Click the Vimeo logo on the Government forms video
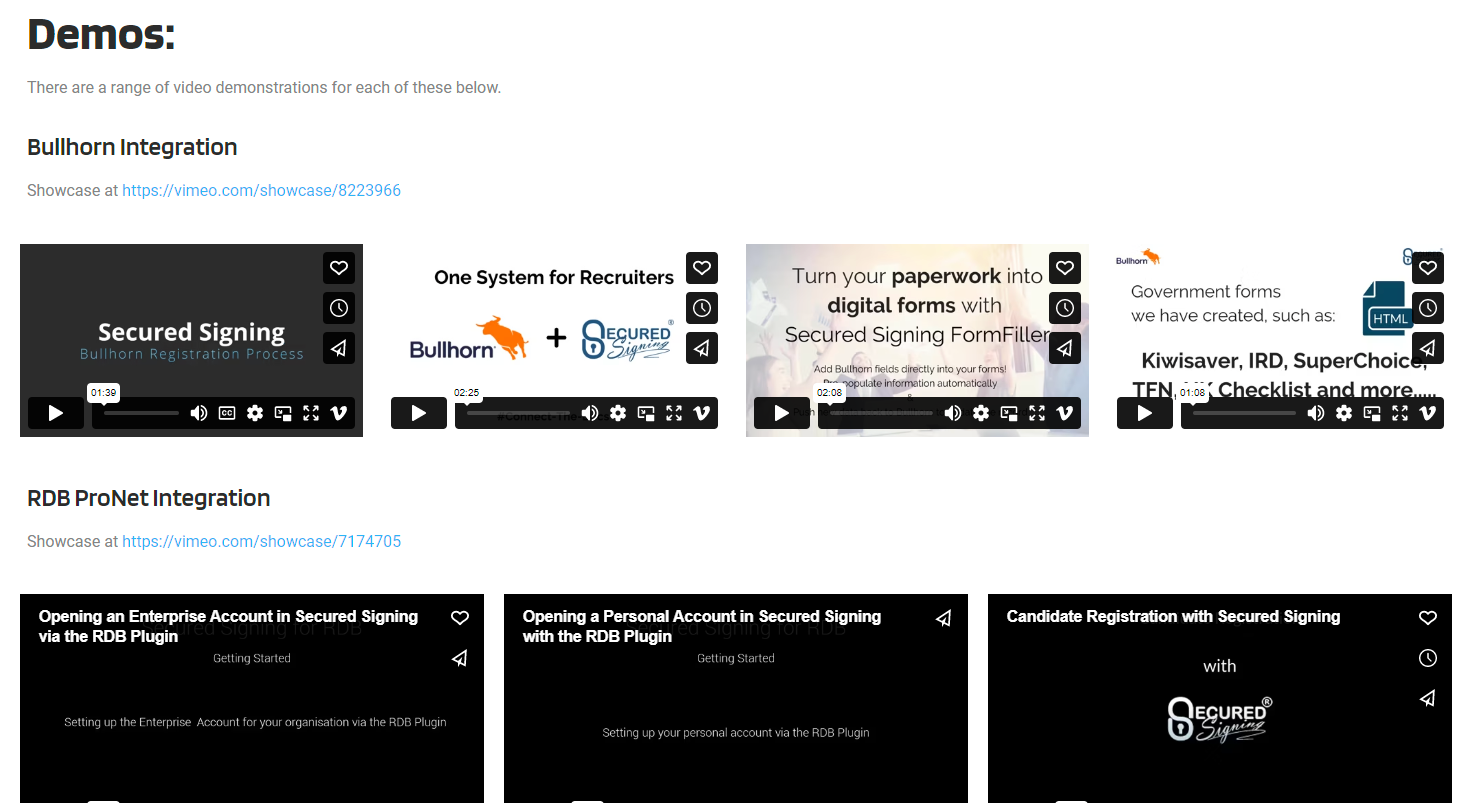This screenshot has width=1469, height=803. tap(1428, 413)
